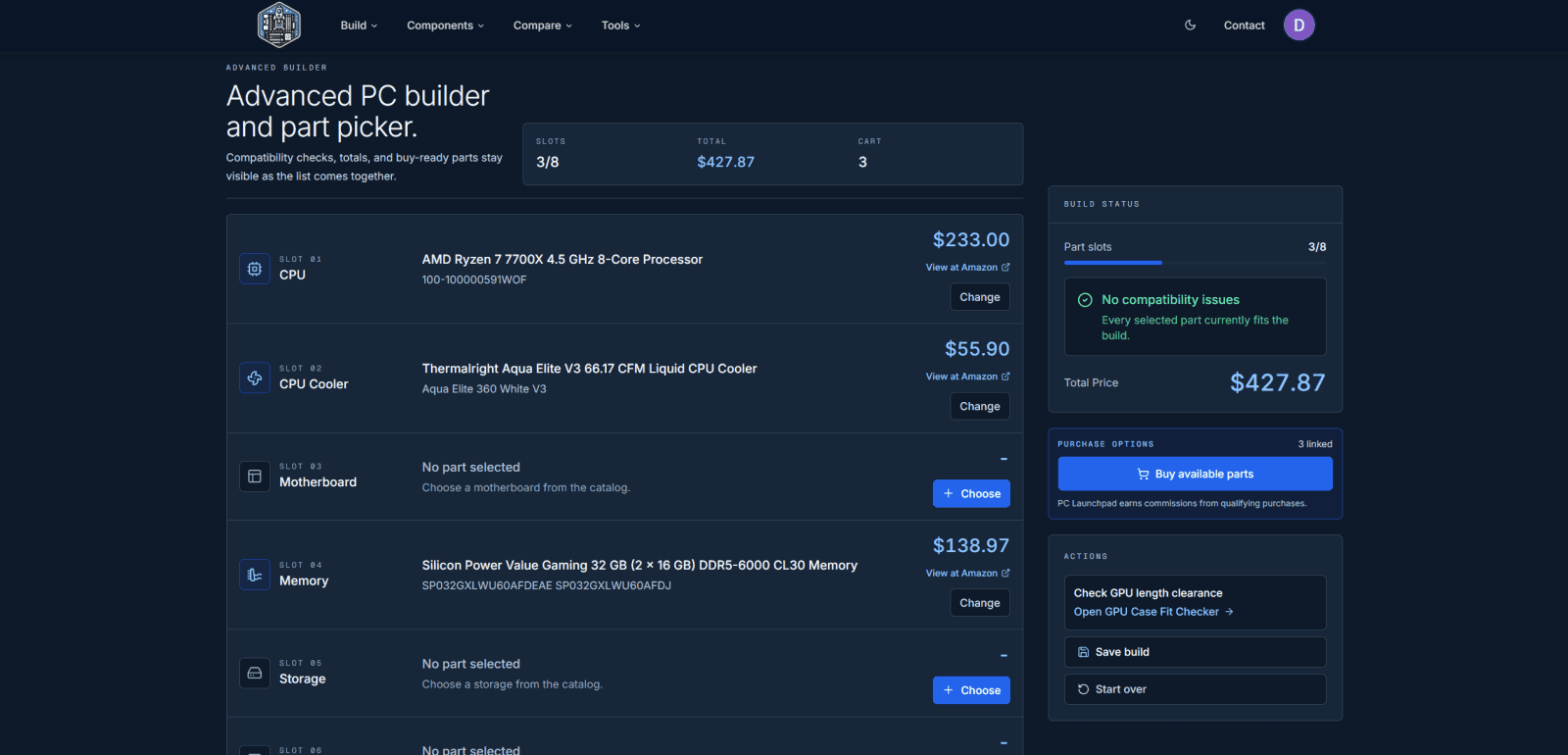
Task: Click the Cart count 3
Action: [x=862, y=162]
